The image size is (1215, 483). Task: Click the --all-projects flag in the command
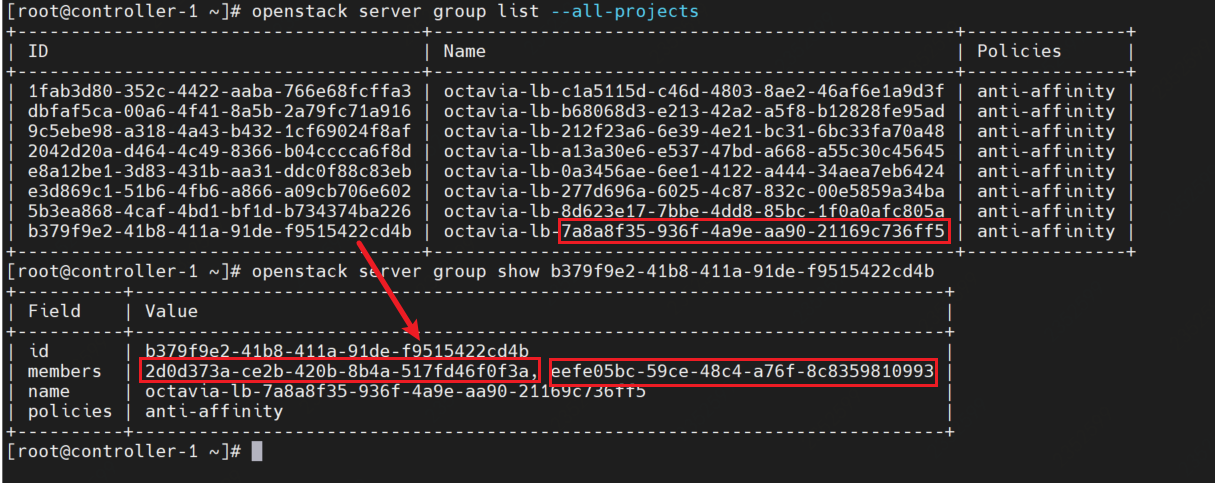(640, 11)
